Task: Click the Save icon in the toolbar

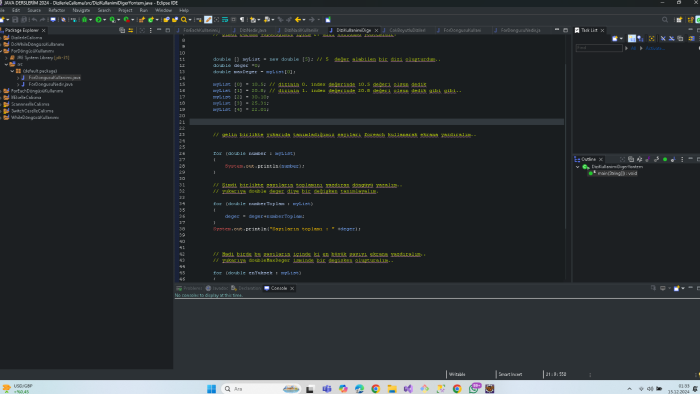Action: click(15, 20)
